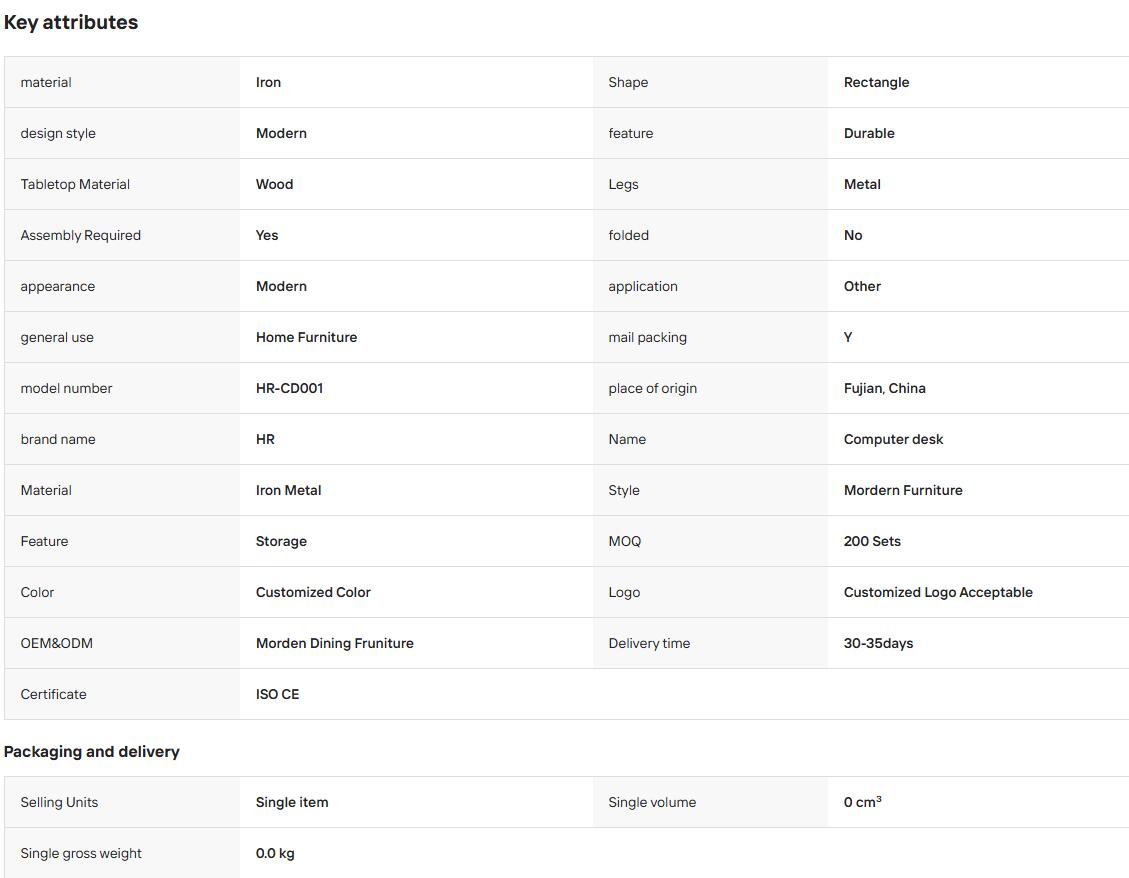The width and height of the screenshot is (1129, 878).
Task: Select the 30-35days delivery time value
Action: coord(878,643)
